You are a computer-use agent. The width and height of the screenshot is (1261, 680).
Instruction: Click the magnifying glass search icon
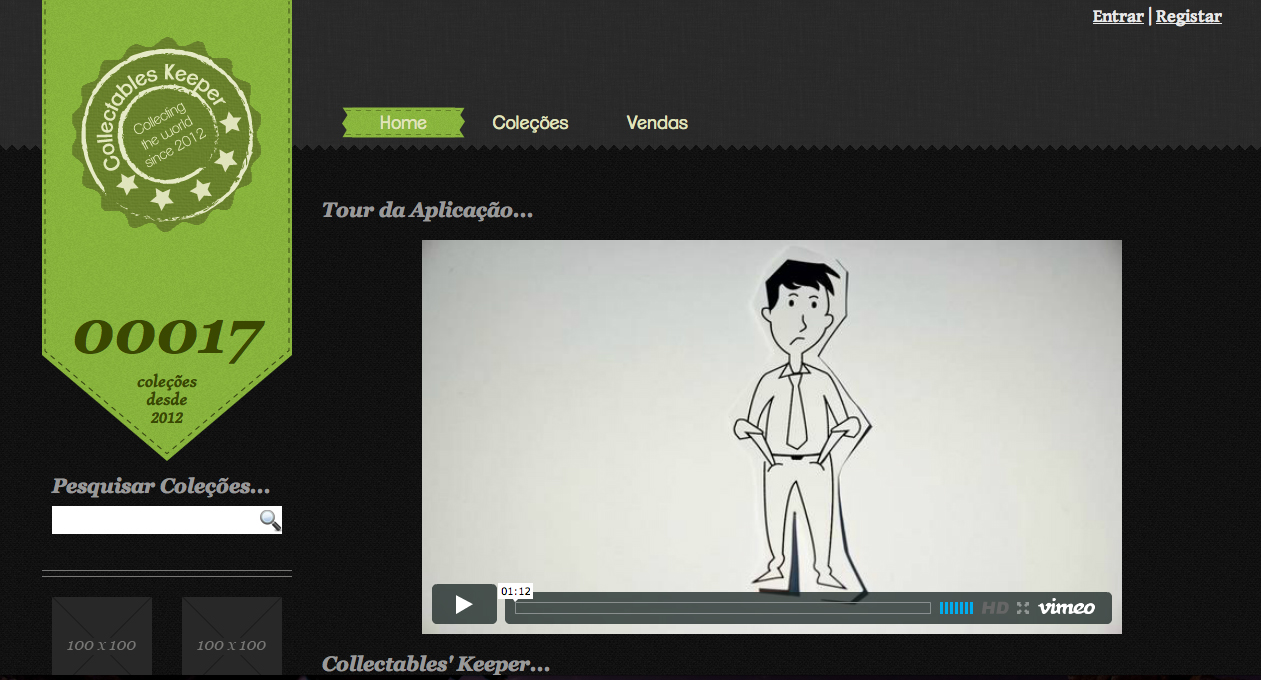270,520
